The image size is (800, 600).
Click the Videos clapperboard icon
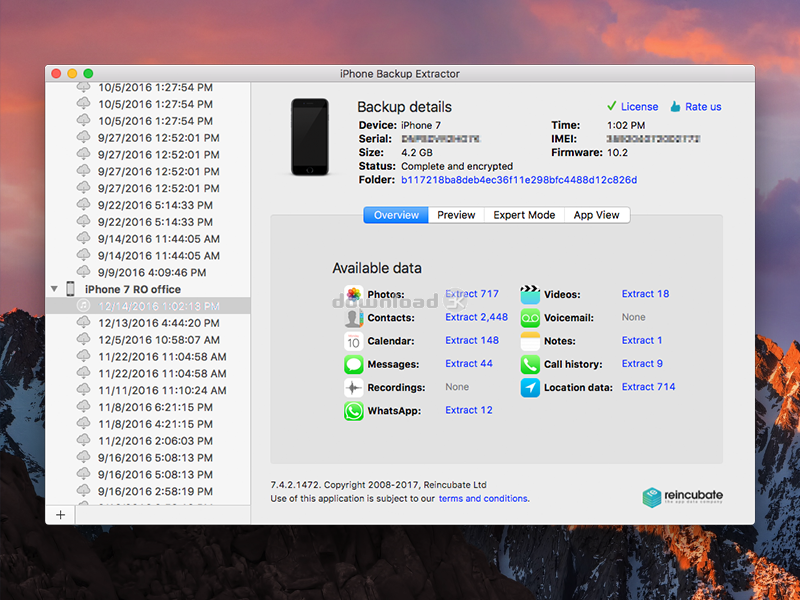[530, 294]
